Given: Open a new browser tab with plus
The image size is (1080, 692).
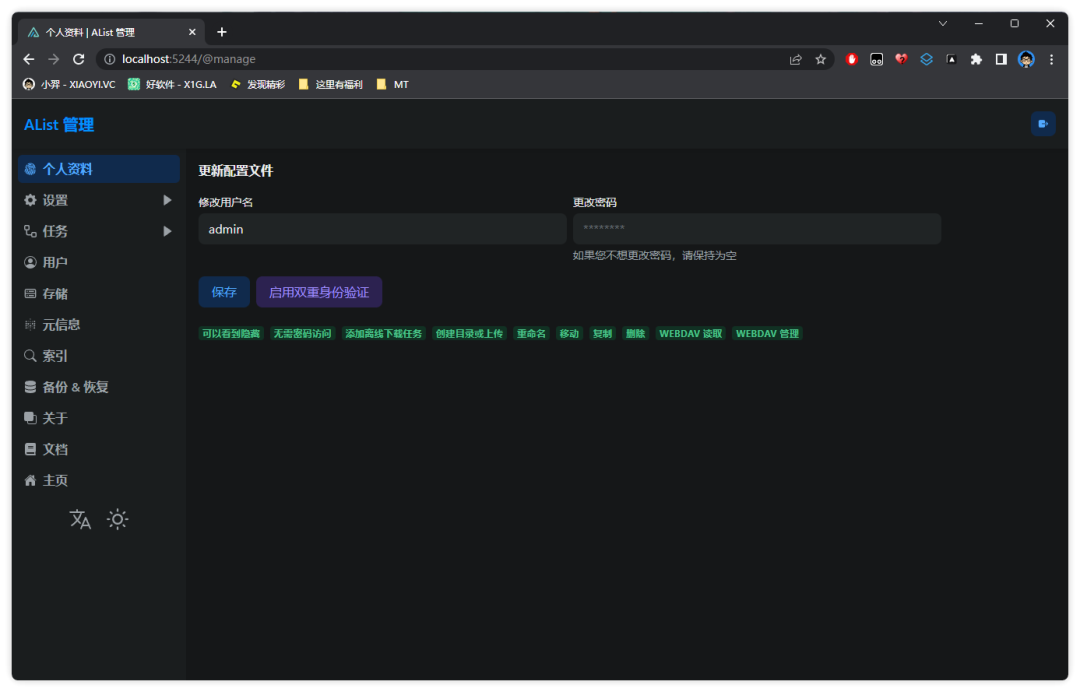Looking at the screenshot, I should point(222,32).
